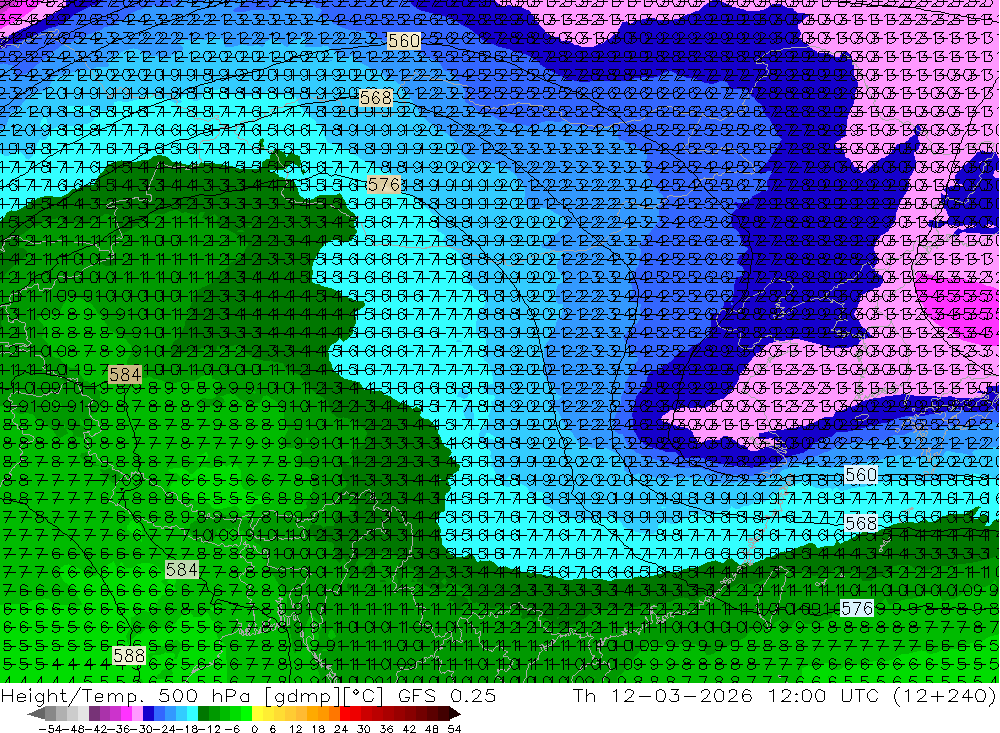The image size is (1000, 733).
Task: Click the 12:00 UTC time text
Action: click(x=823, y=695)
